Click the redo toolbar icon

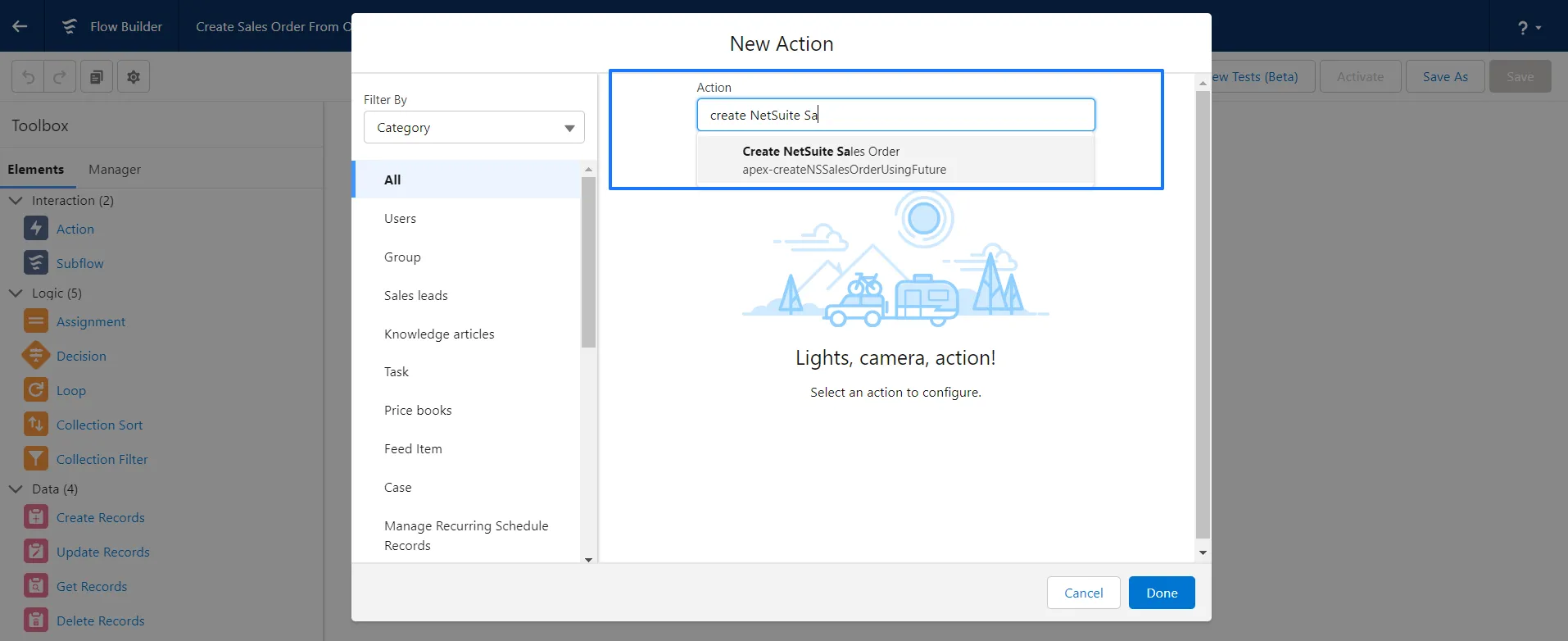coord(60,76)
